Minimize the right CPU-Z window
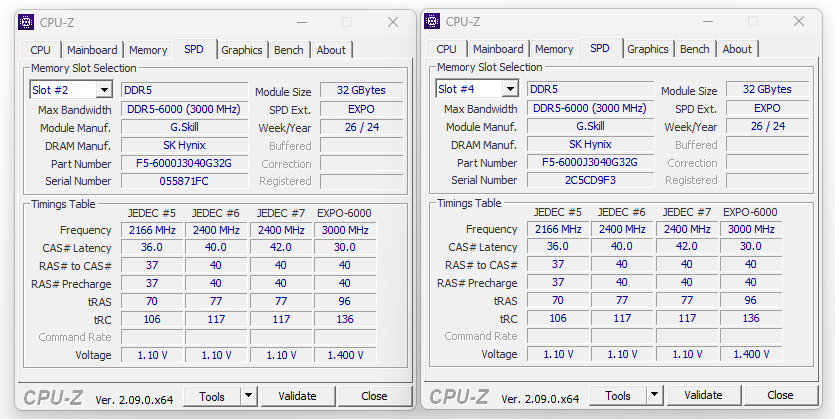The image size is (835, 419). [x=708, y=21]
